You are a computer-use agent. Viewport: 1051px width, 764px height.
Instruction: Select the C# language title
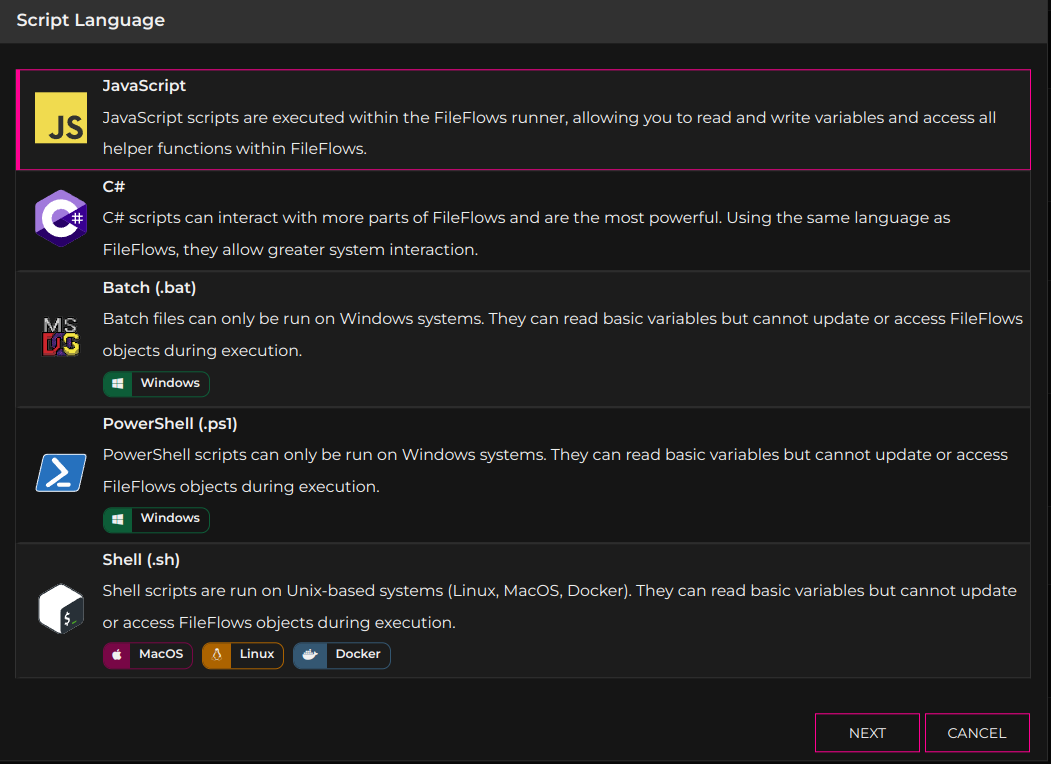113,186
